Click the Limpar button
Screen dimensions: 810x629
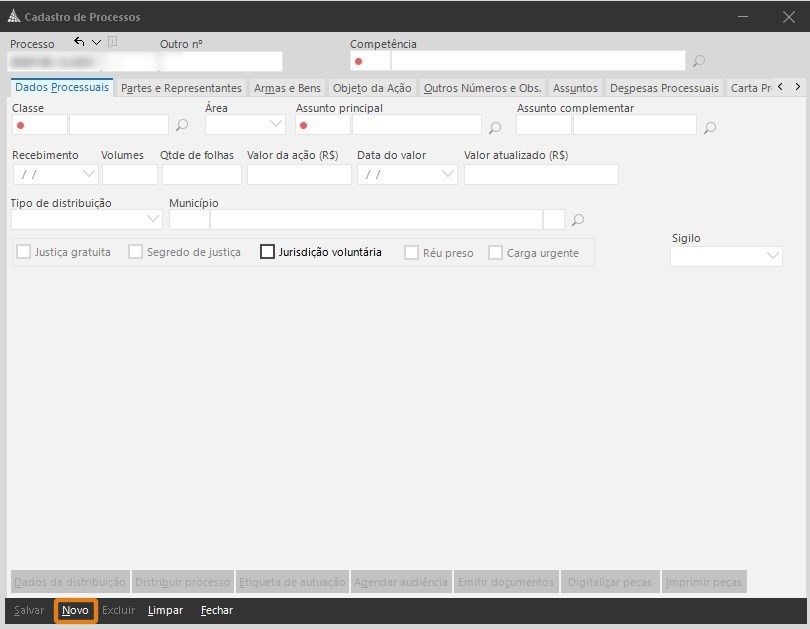[165, 610]
